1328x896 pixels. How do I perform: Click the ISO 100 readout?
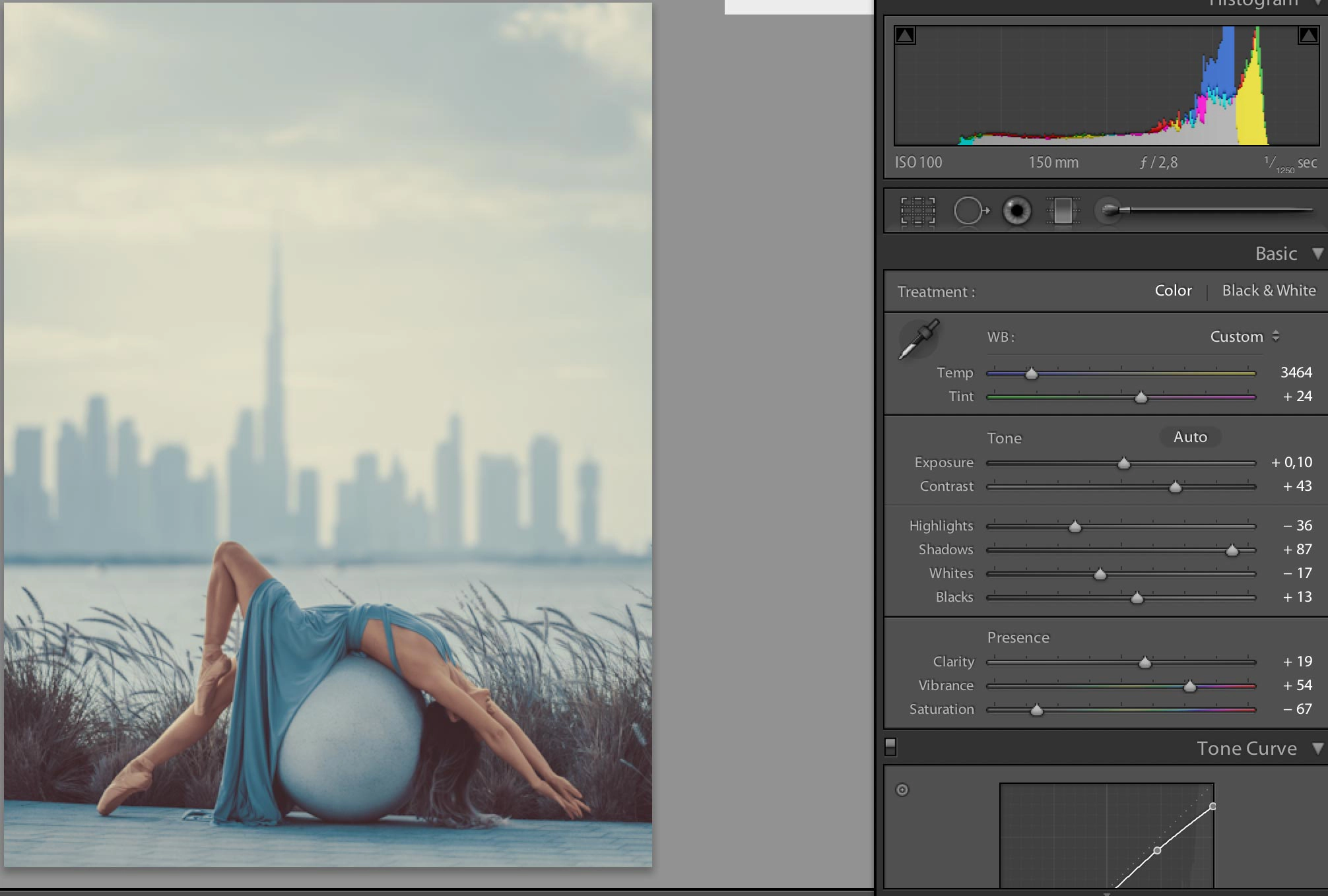coord(918,162)
